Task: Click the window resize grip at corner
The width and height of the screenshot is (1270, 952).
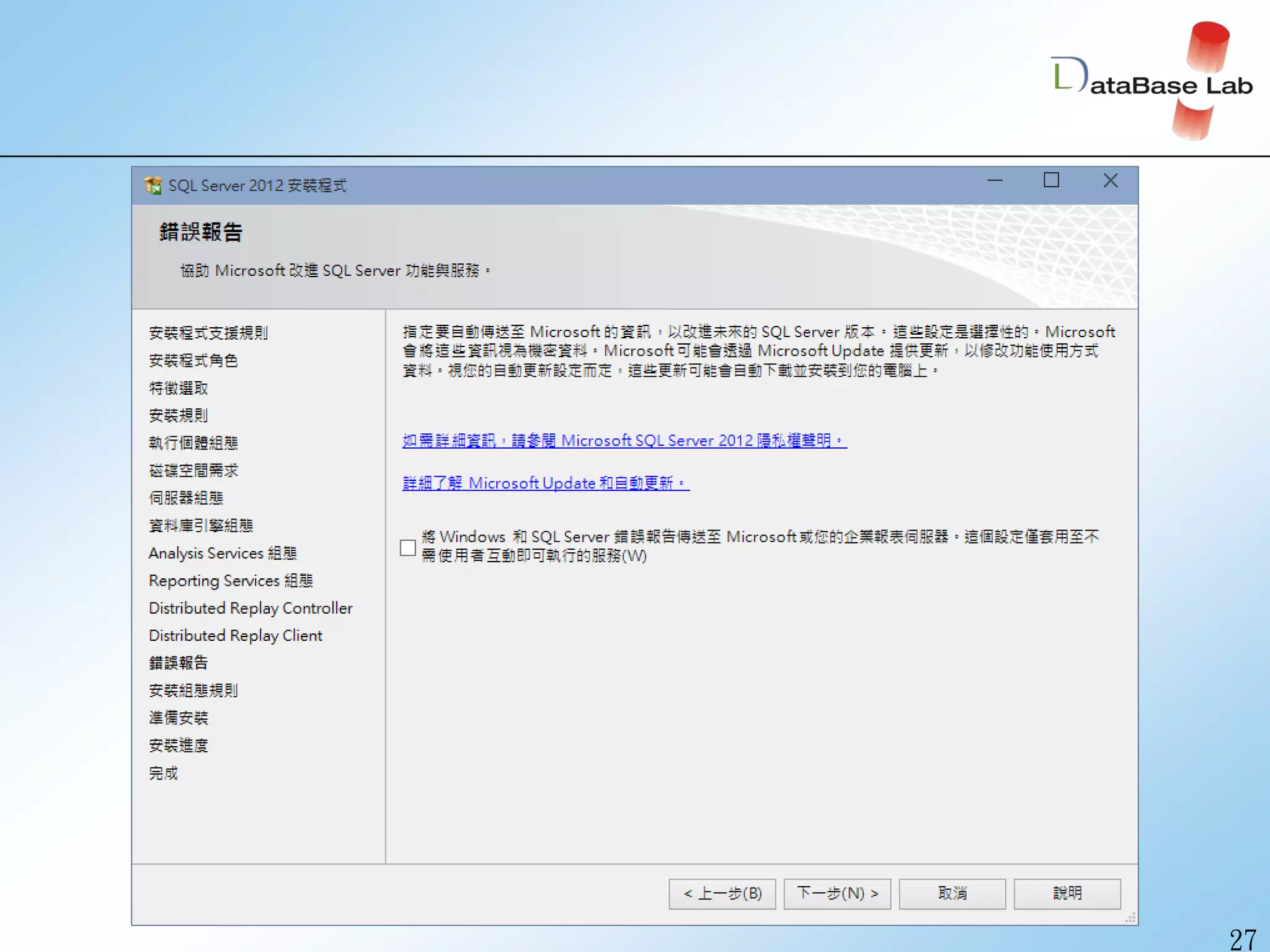Action: point(1130,918)
